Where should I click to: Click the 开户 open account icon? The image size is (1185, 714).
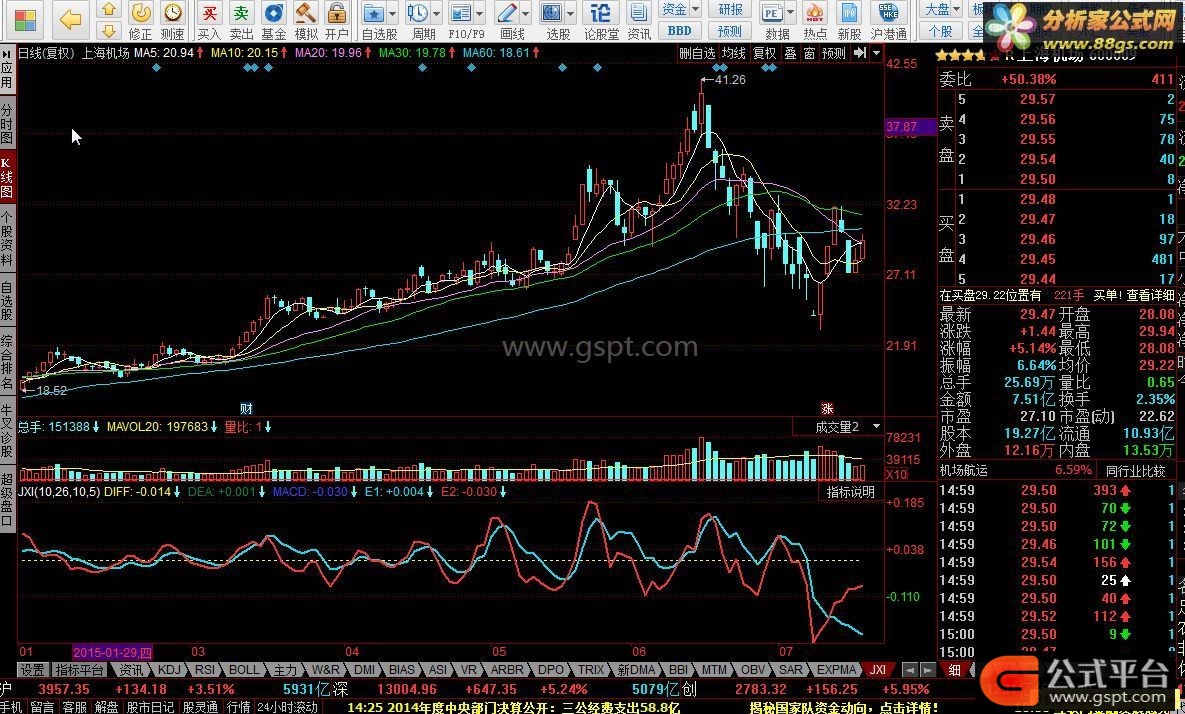point(336,20)
